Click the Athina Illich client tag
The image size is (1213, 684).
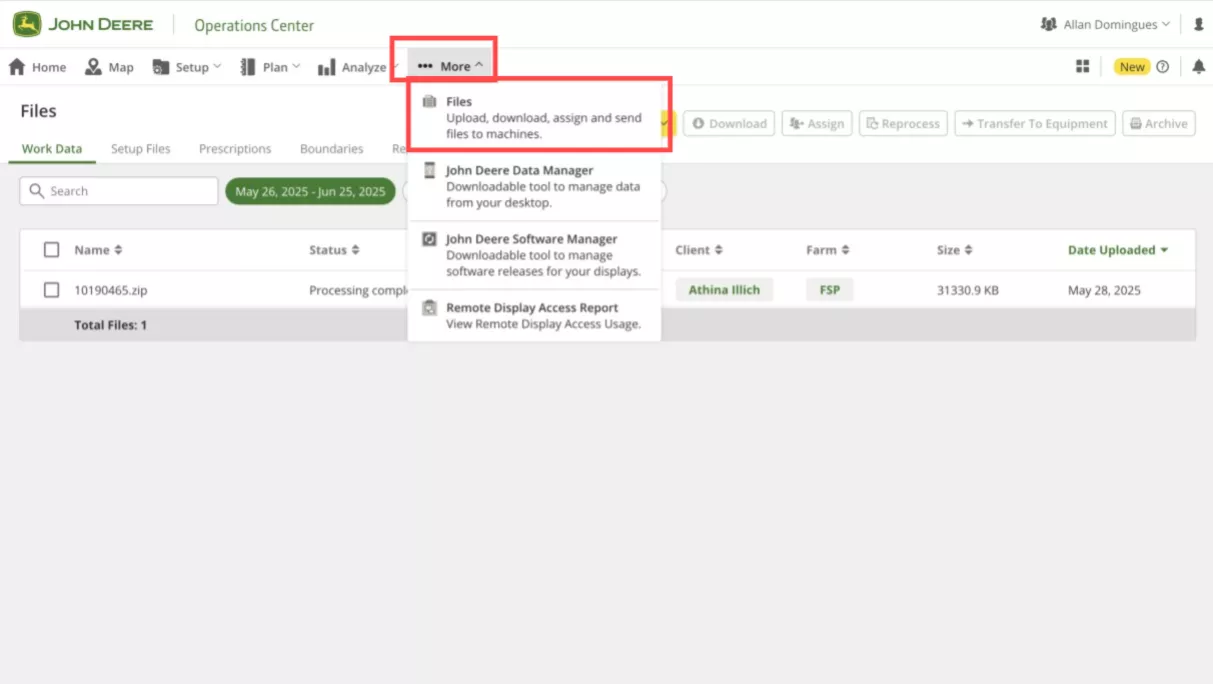click(724, 290)
